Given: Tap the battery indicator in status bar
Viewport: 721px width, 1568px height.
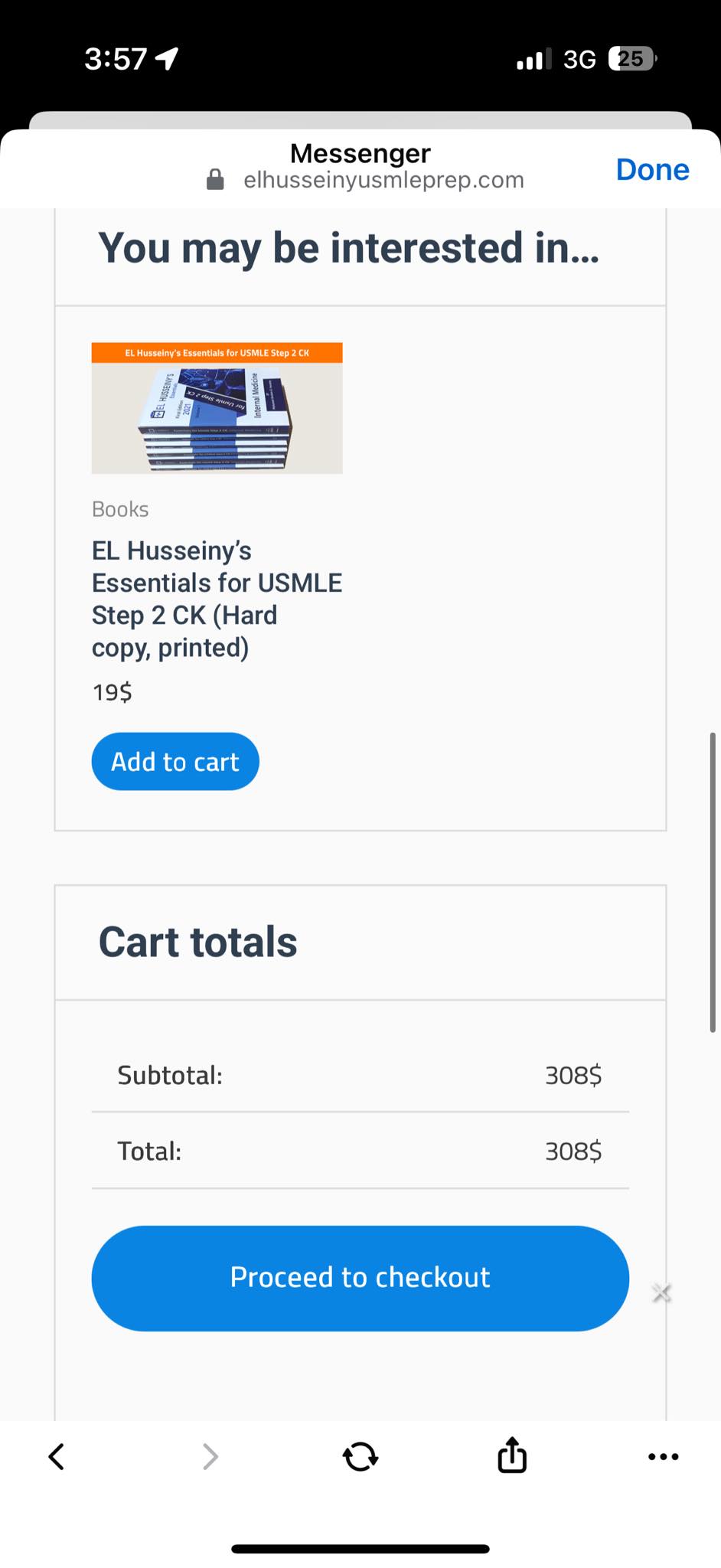Looking at the screenshot, I should point(631,59).
